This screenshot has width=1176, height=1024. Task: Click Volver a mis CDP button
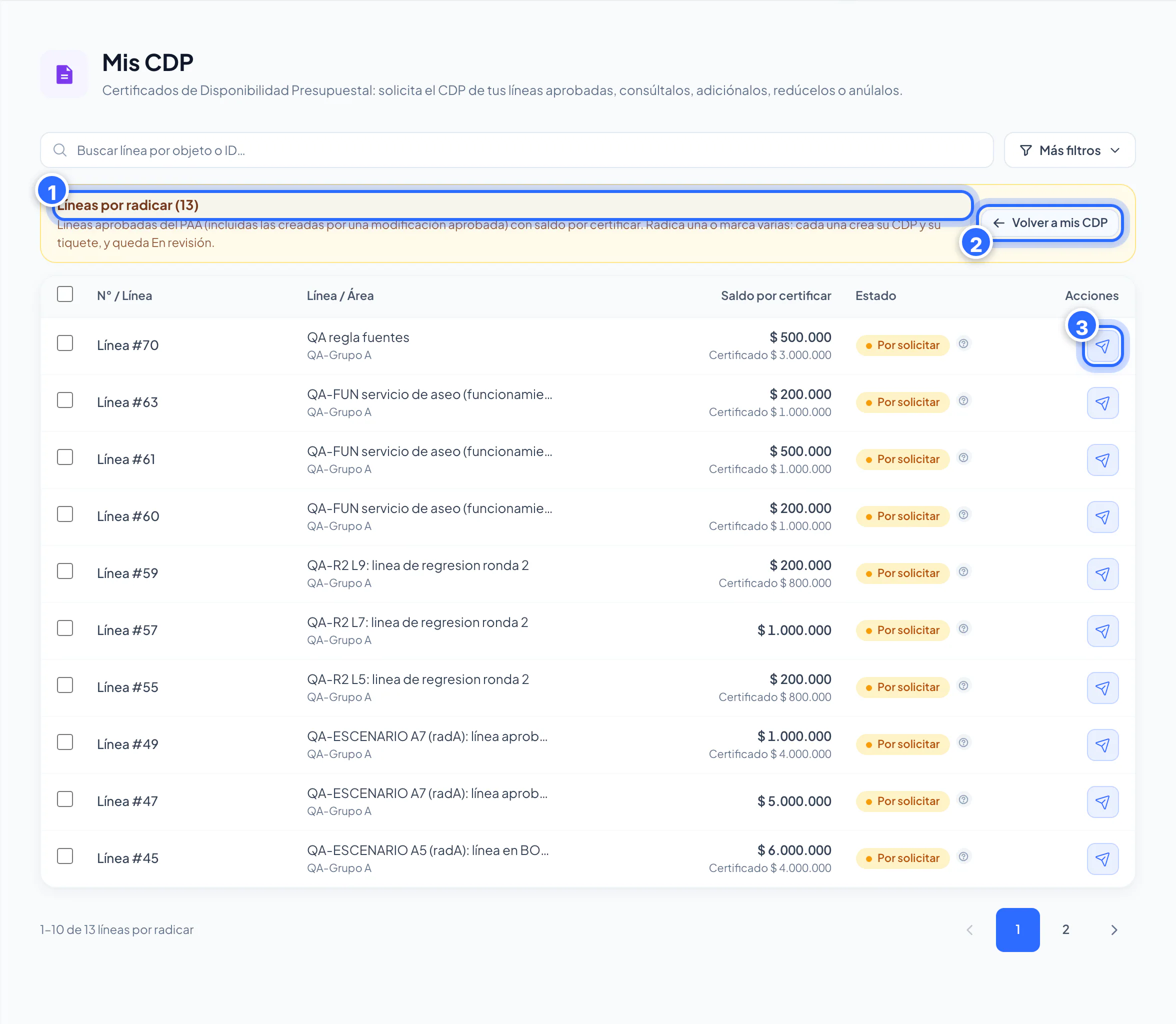1050,223
